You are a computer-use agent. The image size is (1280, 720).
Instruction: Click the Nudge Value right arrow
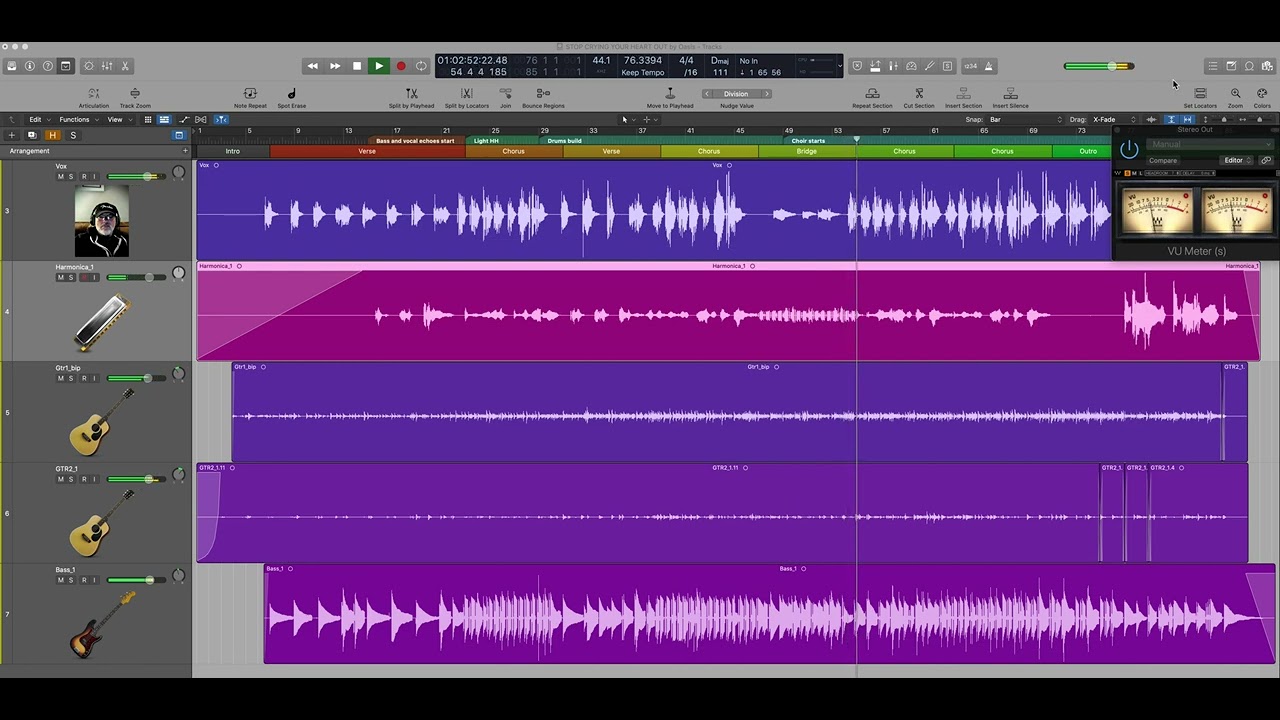point(766,94)
